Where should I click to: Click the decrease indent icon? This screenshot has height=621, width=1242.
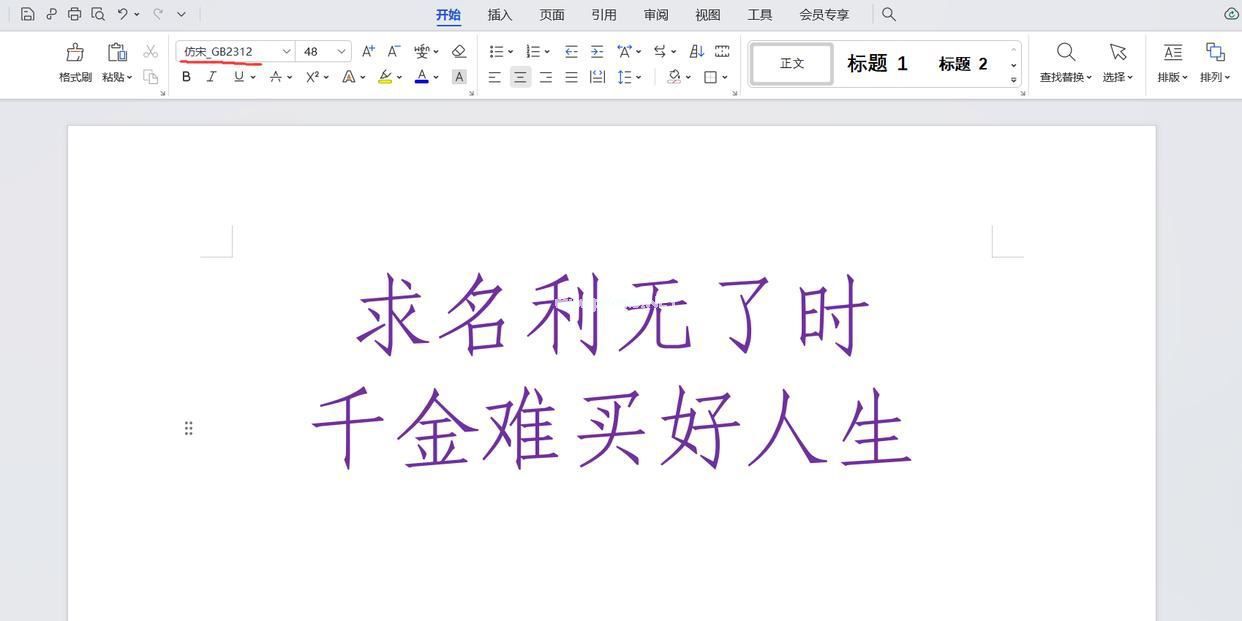pyautogui.click(x=571, y=51)
